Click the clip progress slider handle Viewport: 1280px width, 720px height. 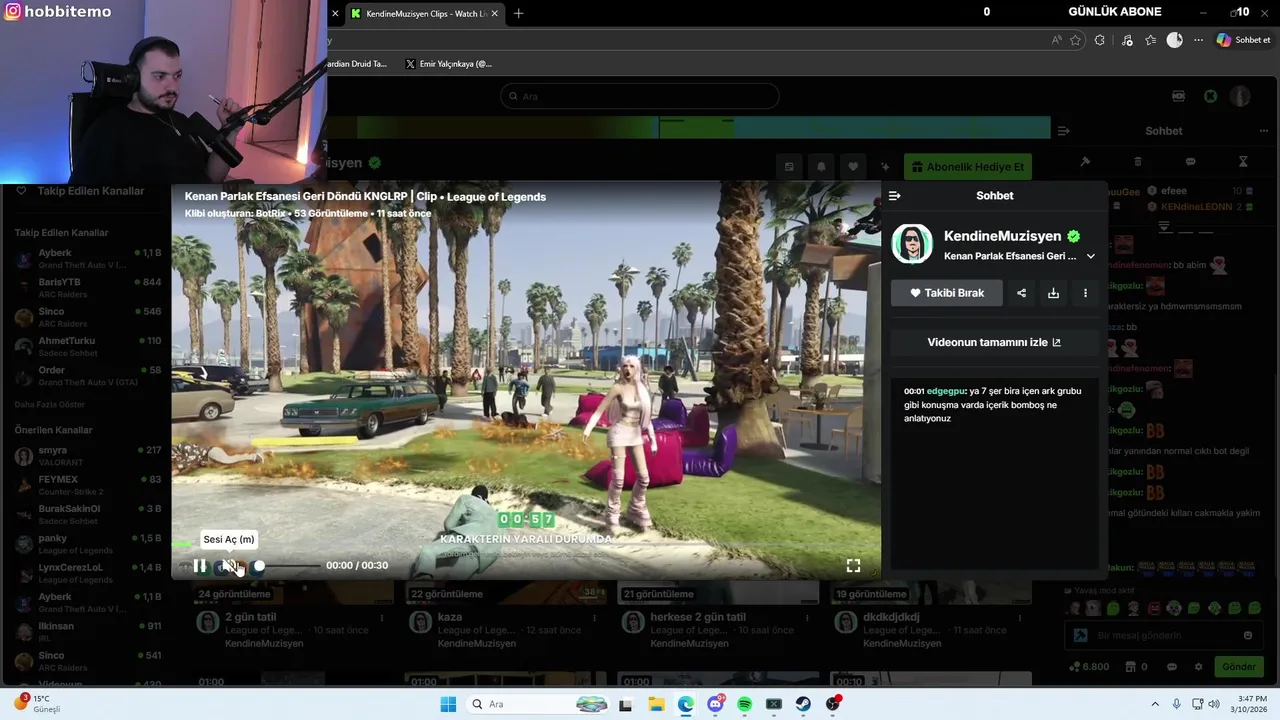(259, 566)
